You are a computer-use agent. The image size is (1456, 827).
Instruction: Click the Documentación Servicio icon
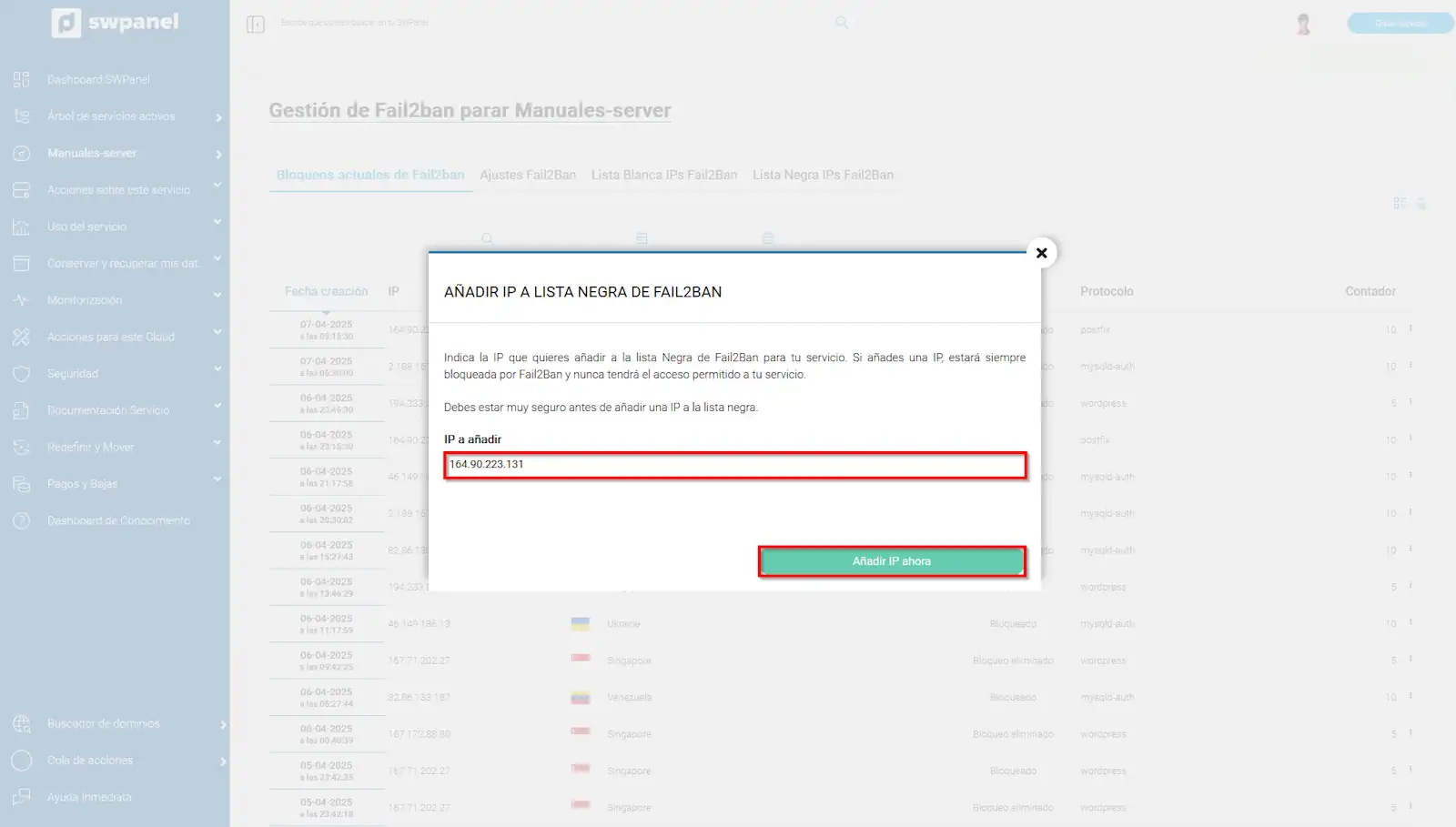(x=22, y=410)
